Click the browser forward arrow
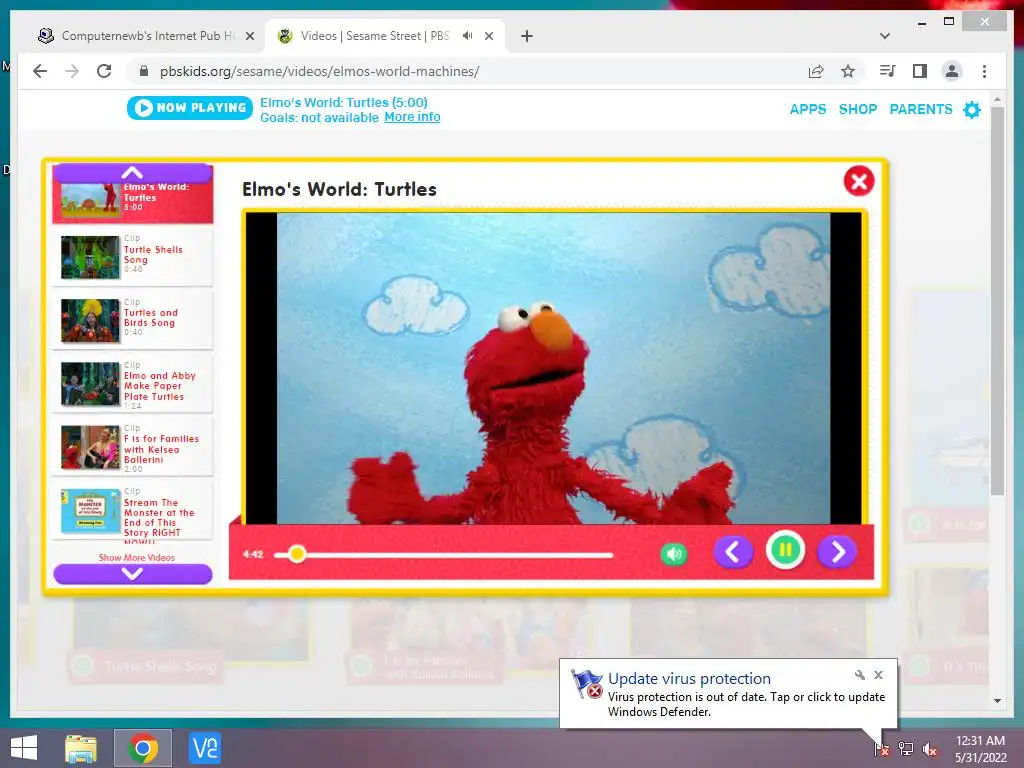This screenshot has width=1024, height=768. pyautogui.click(x=72, y=71)
